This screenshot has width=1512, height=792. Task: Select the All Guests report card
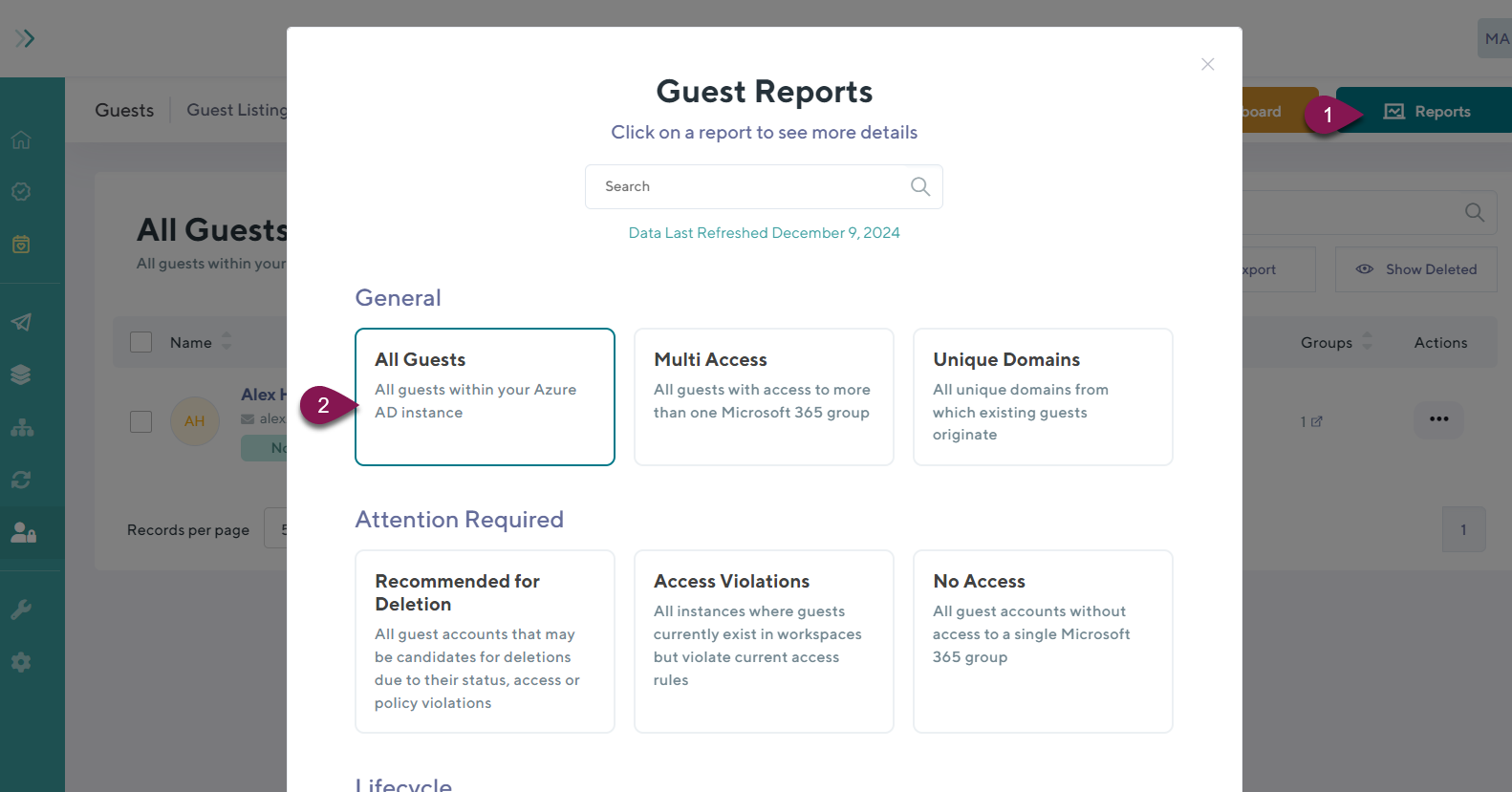(485, 396)
